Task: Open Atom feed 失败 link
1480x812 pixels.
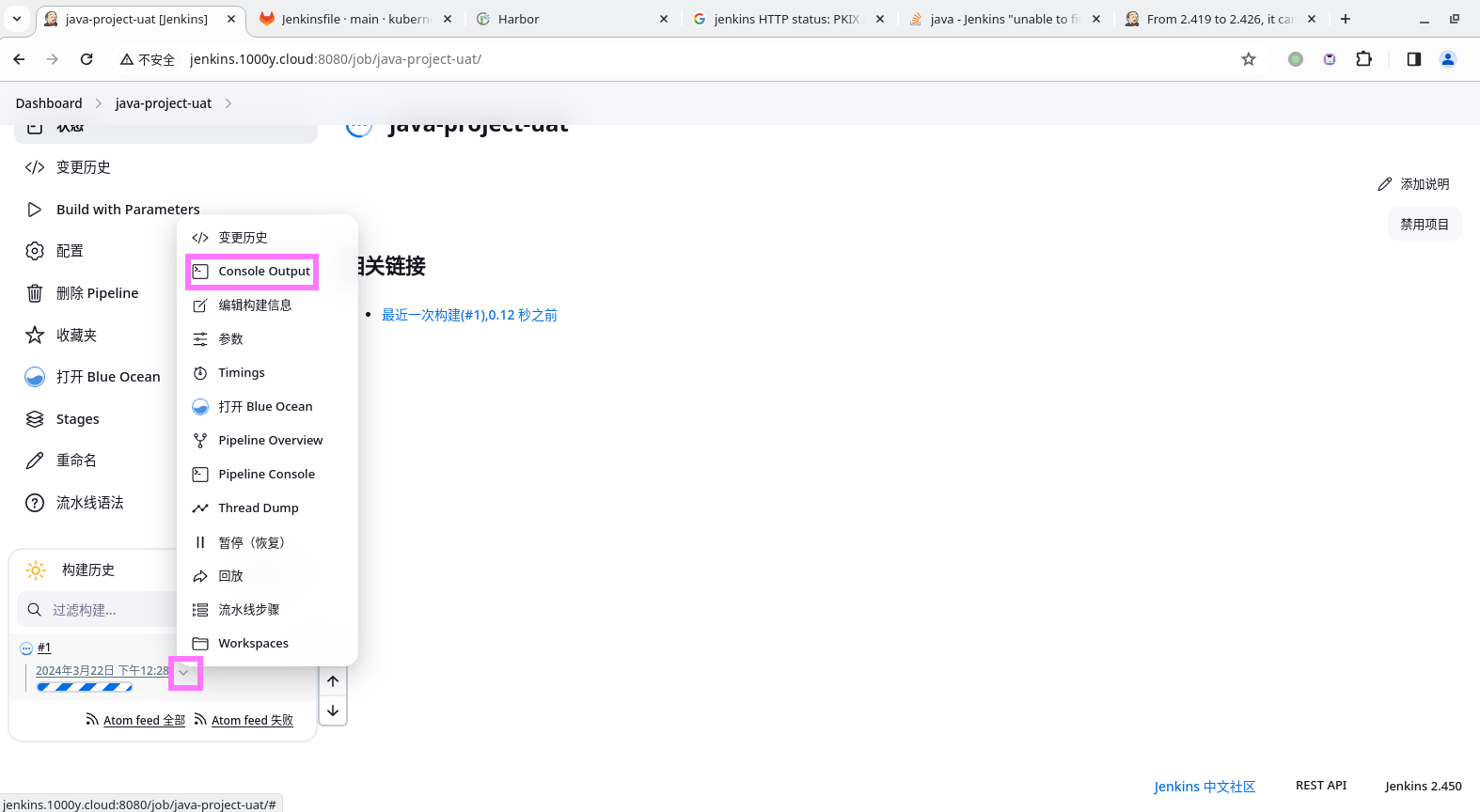Action: point(252,720)
